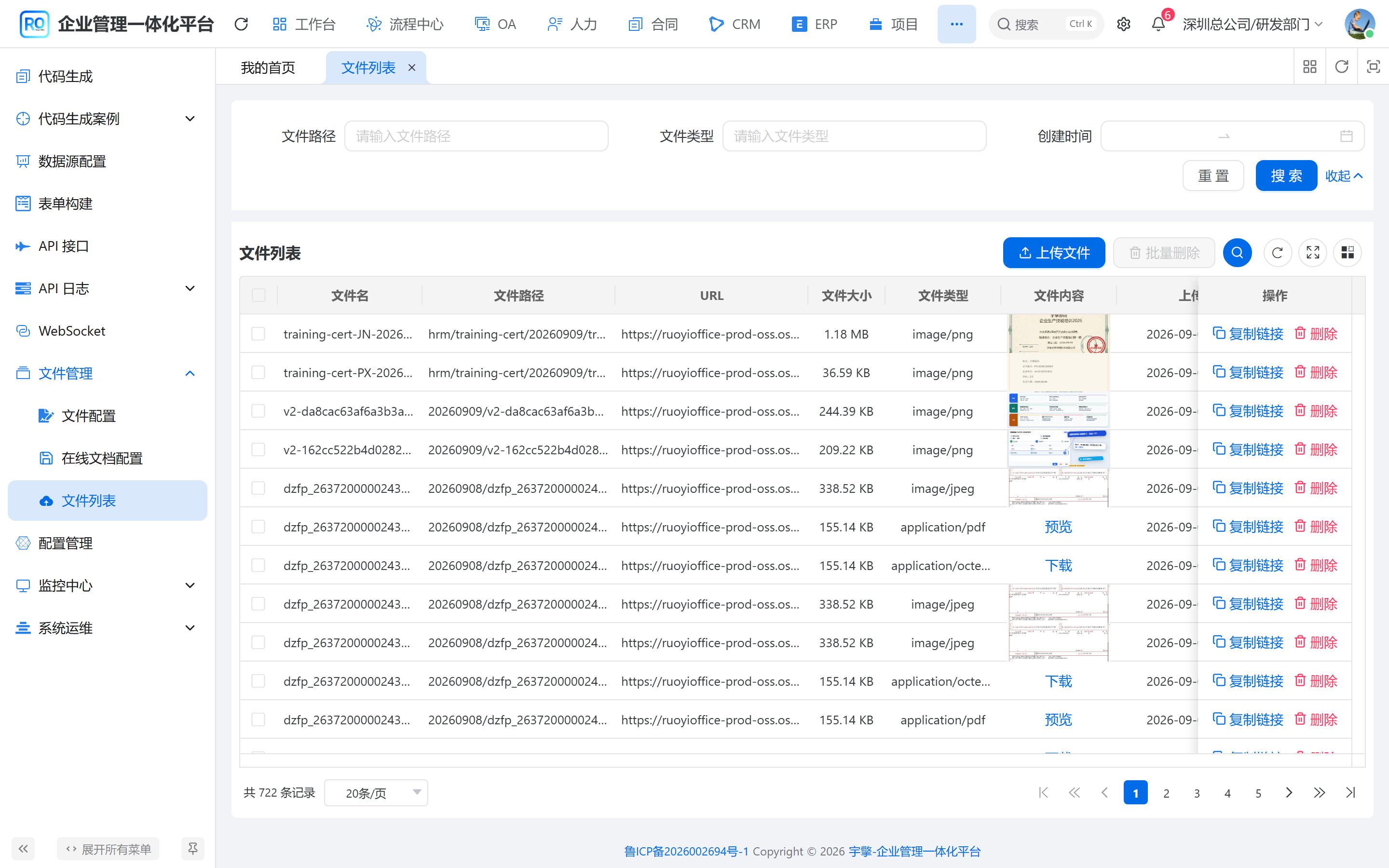Viewport: 1389px width, 868px height.
Task: Check the training-cert-JN-2026 row checkbox
Action: coord(259,334)
